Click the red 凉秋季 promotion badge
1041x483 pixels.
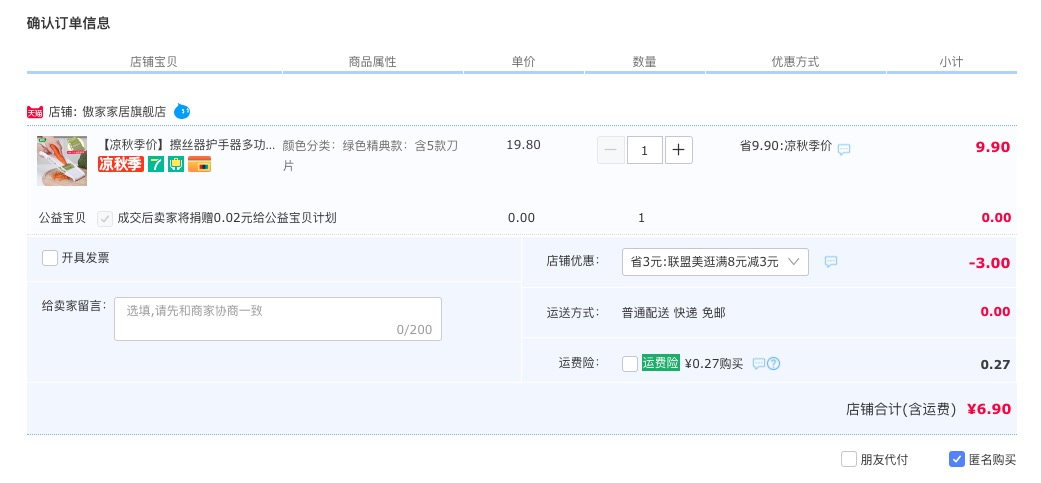pyautogui.click(x=121, y=164)
